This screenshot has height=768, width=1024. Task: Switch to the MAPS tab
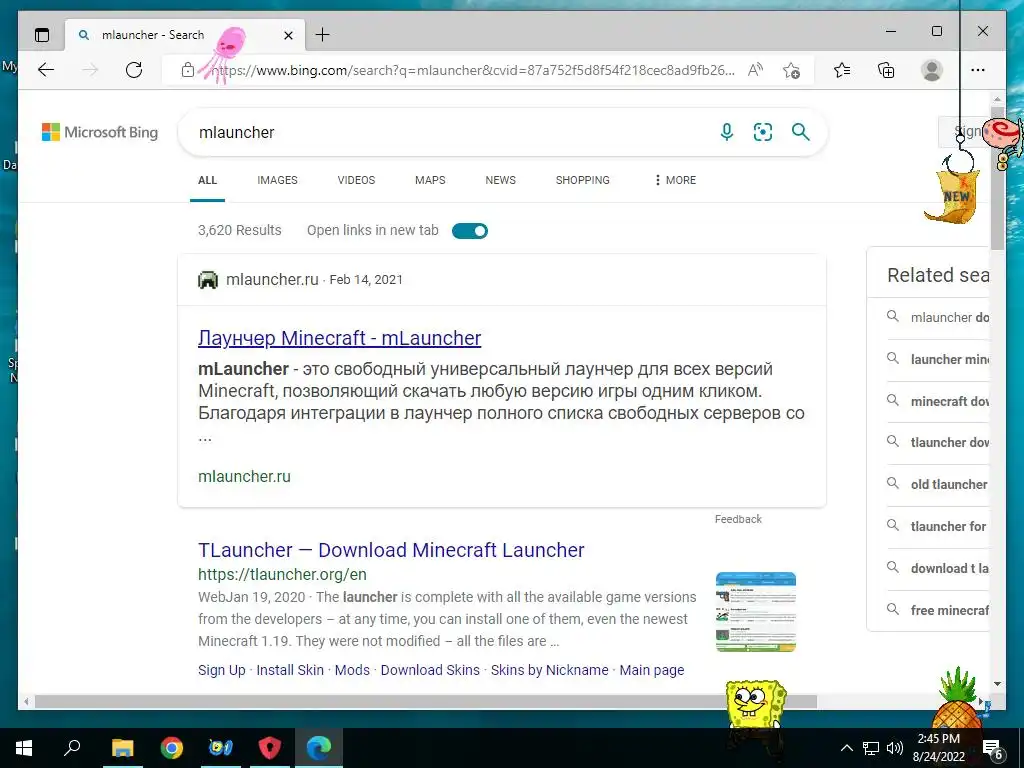click(430, 180)
